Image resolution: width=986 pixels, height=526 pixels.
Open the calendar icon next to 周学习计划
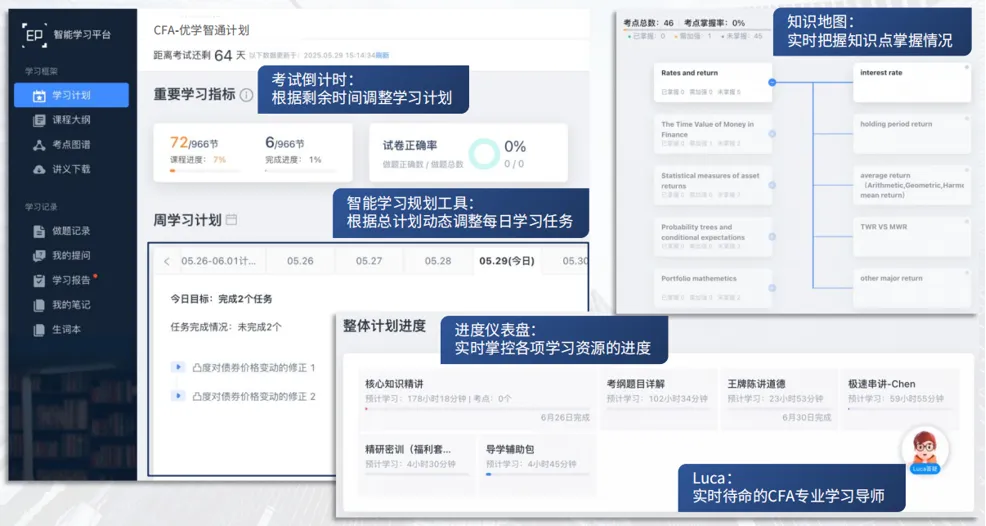pyautogui.click(x=232, y=220)
